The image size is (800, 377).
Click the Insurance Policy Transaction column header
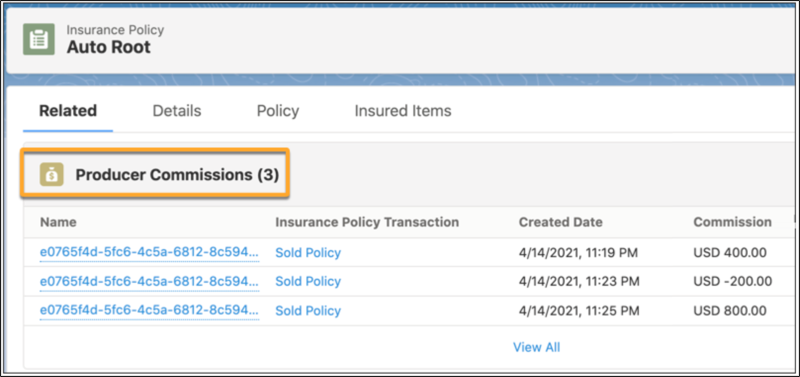point(367,222)
